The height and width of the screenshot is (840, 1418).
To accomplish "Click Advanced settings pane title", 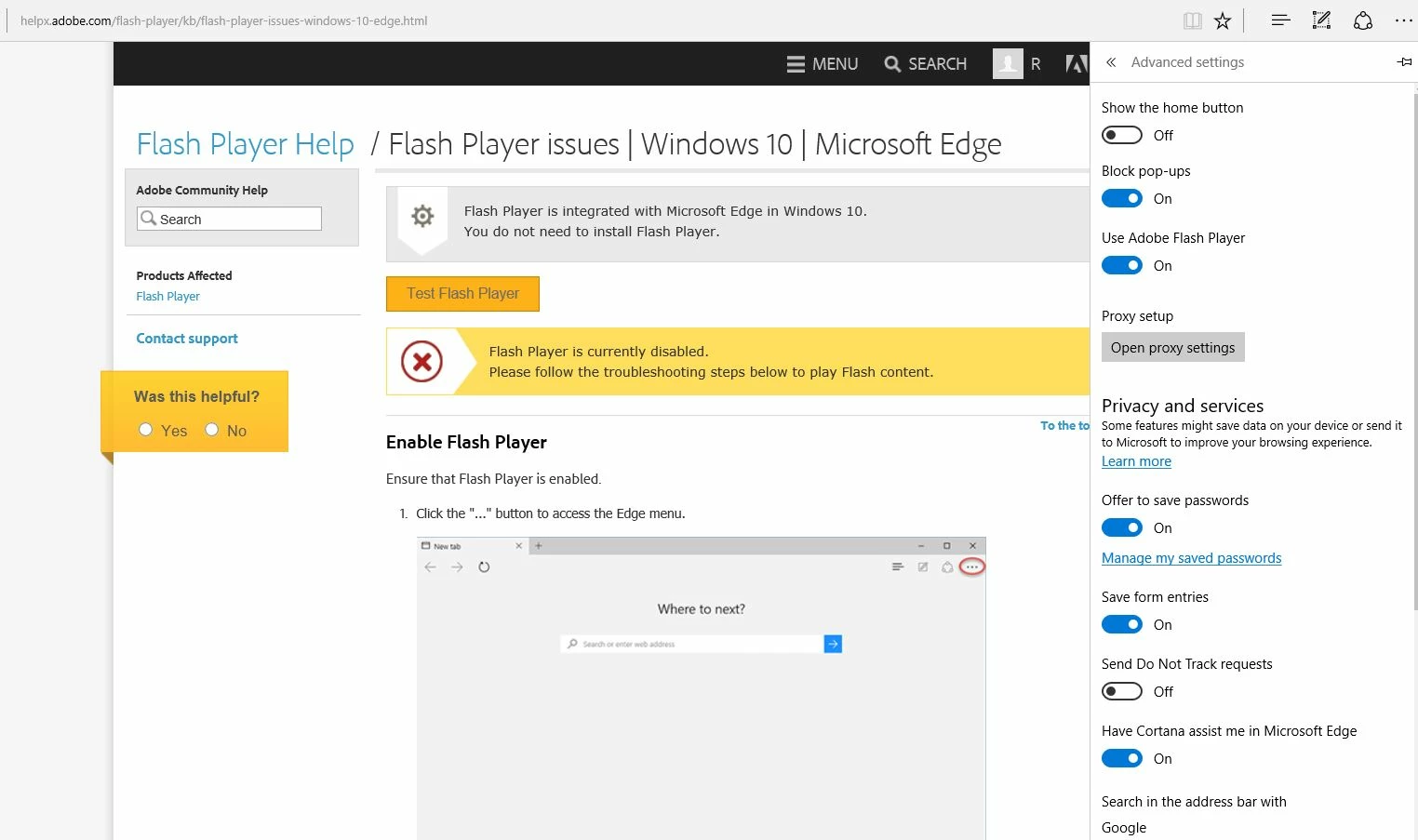I will [1187, 62].
